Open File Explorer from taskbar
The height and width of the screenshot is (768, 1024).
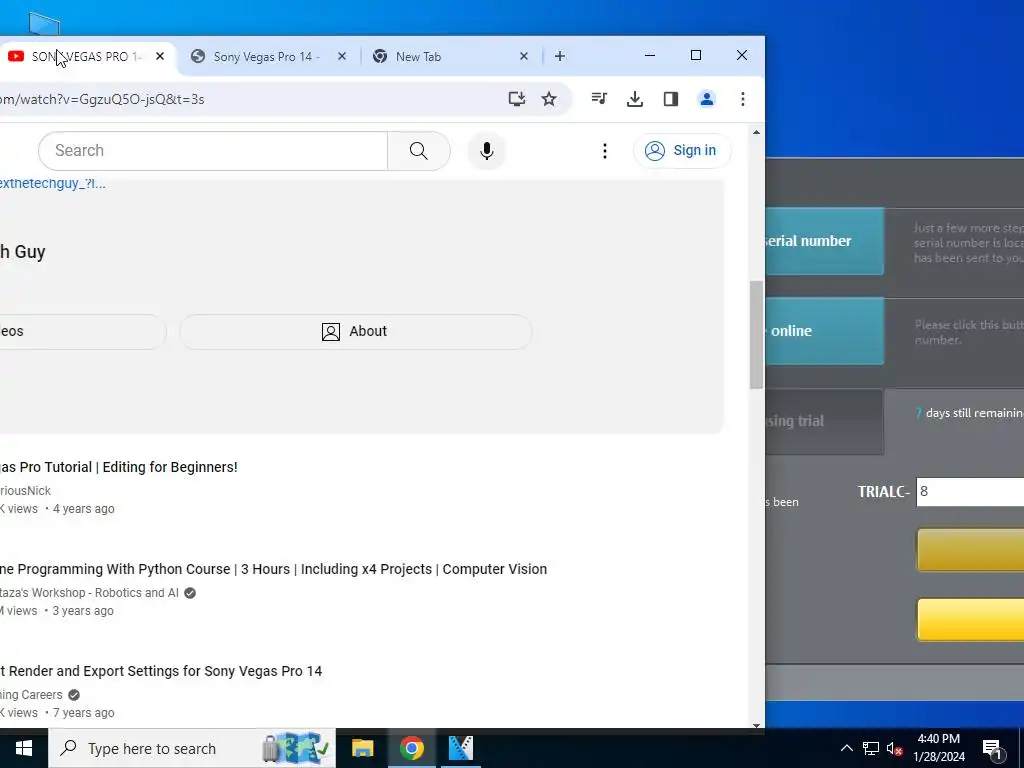point(362,748)
